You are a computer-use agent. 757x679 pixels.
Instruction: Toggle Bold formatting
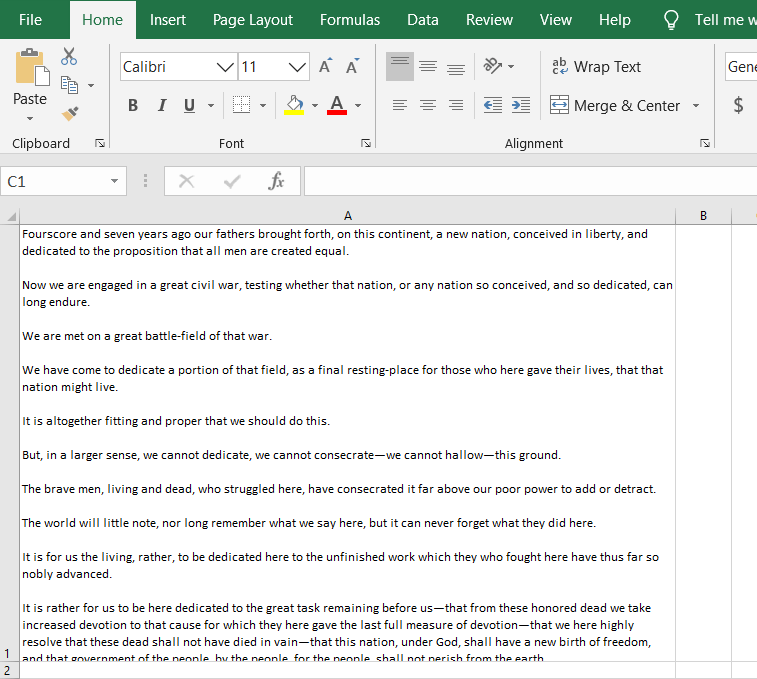(x=133, y=105)
